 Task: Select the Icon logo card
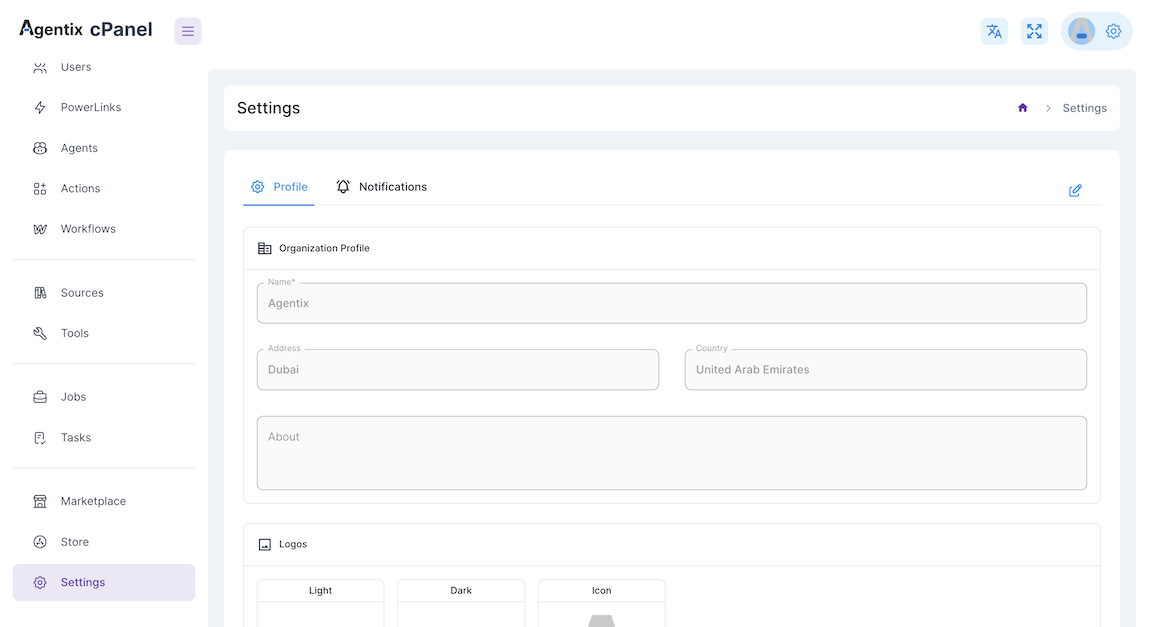point(602,603)
